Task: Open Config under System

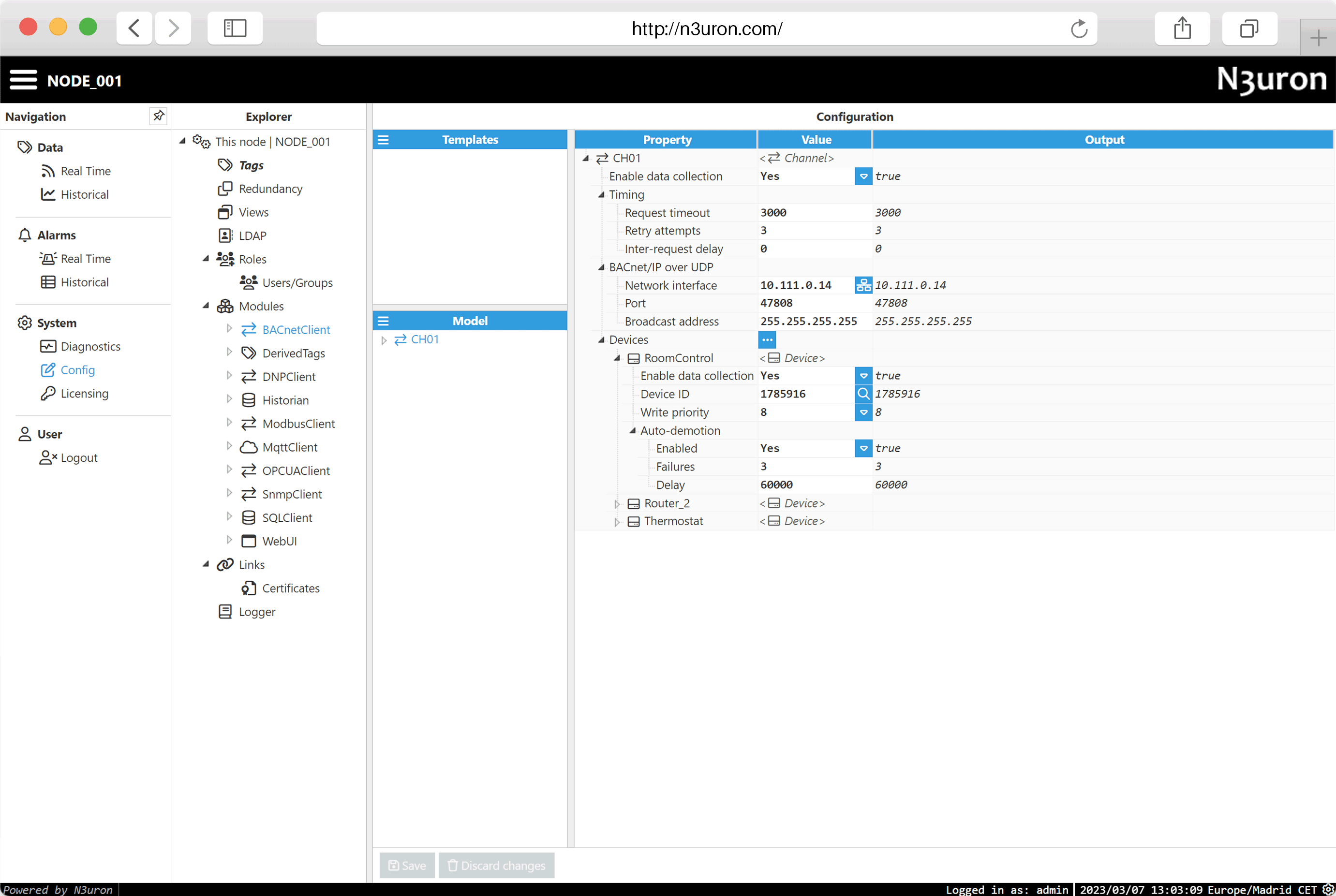Action: click(x=68, y=370)
